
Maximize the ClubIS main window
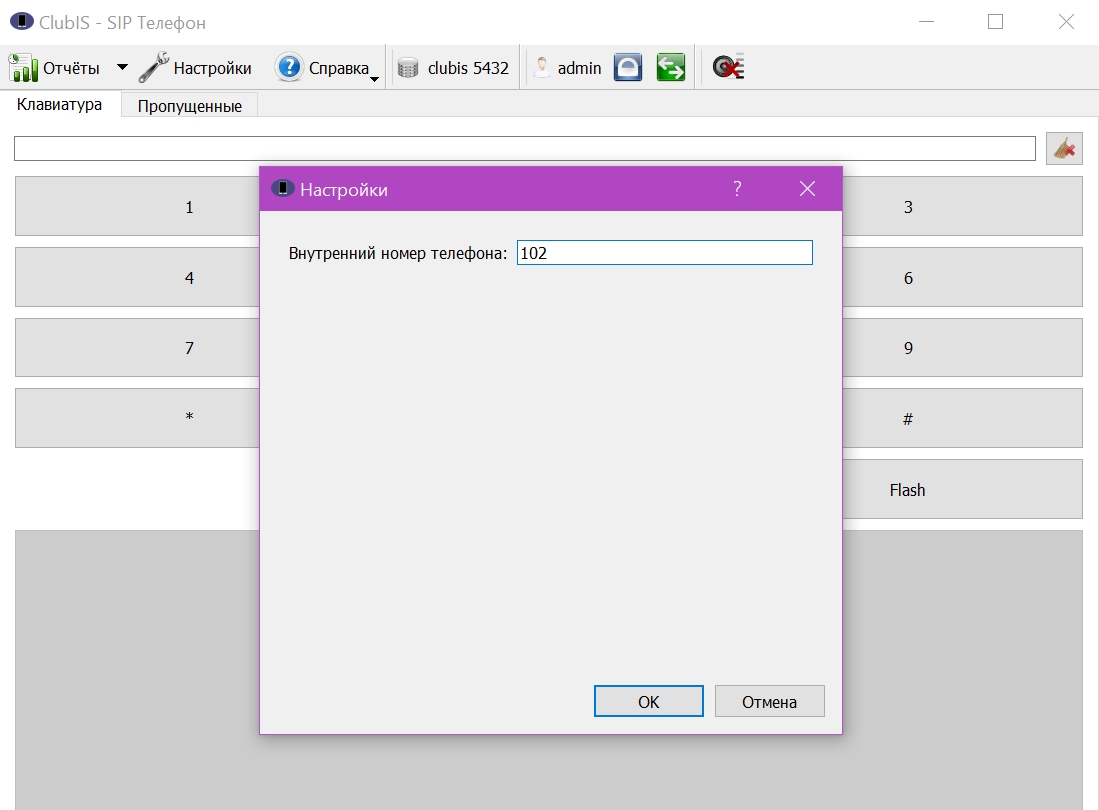tap(995, 22)
